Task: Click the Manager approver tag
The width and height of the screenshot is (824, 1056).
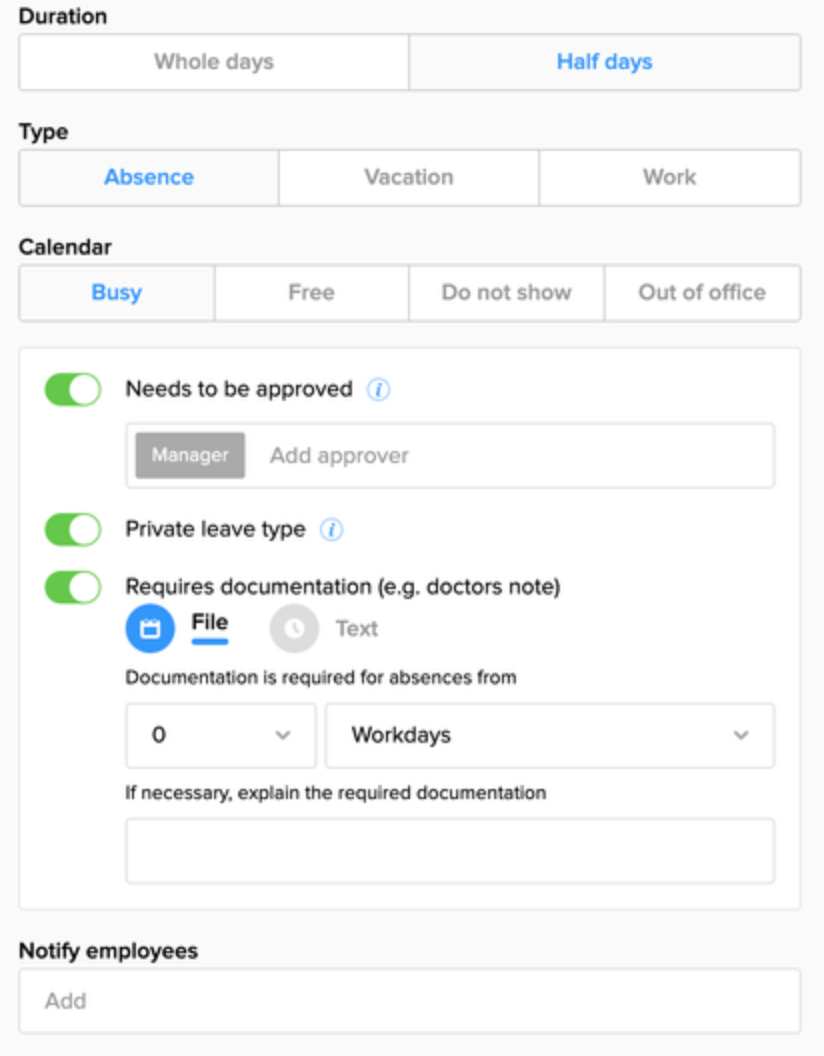Action: pyautogui.click(x=190, y=456)
